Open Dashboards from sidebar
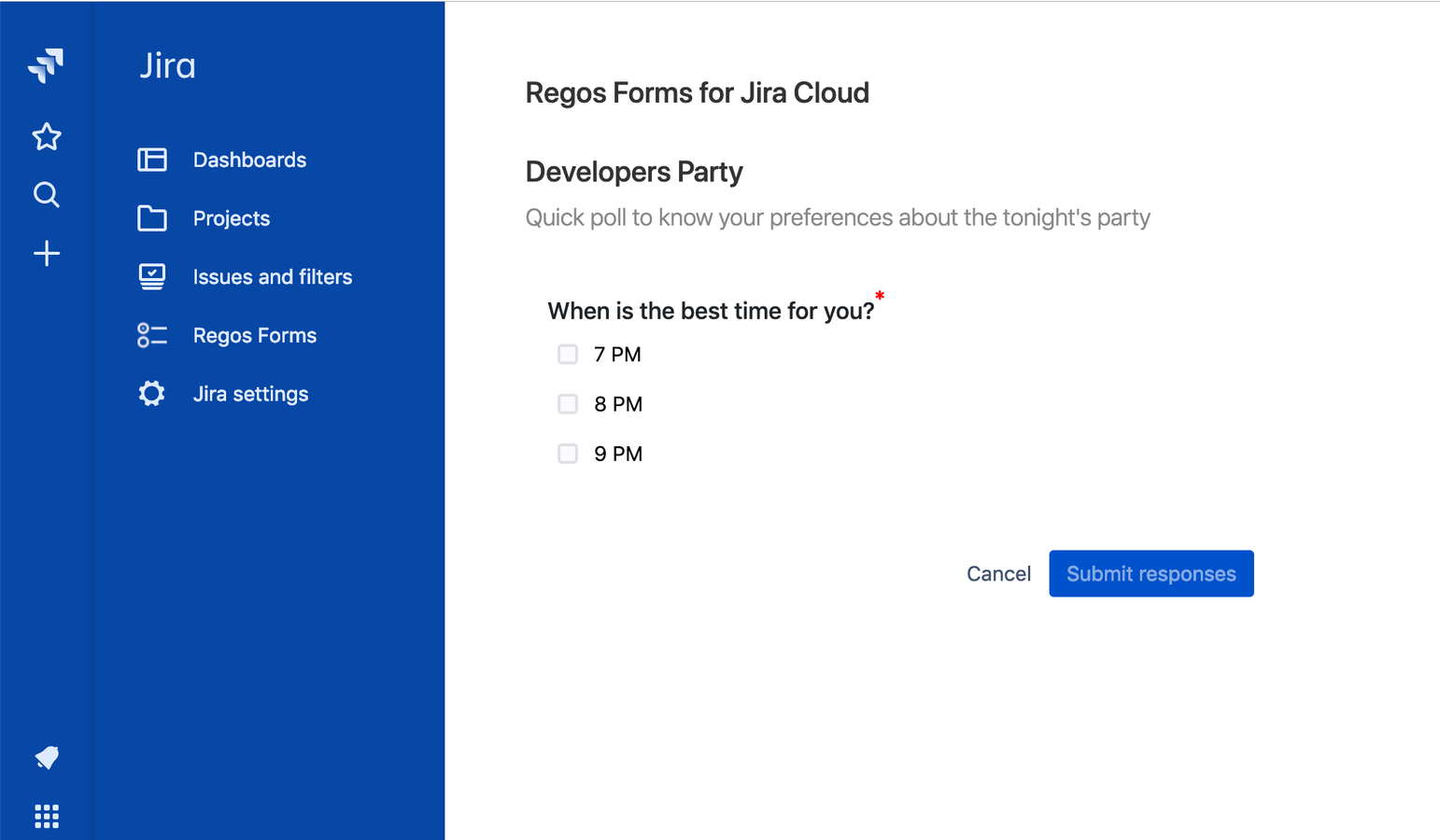This screenshot has width=1440, height=840. tap(249, 160)
